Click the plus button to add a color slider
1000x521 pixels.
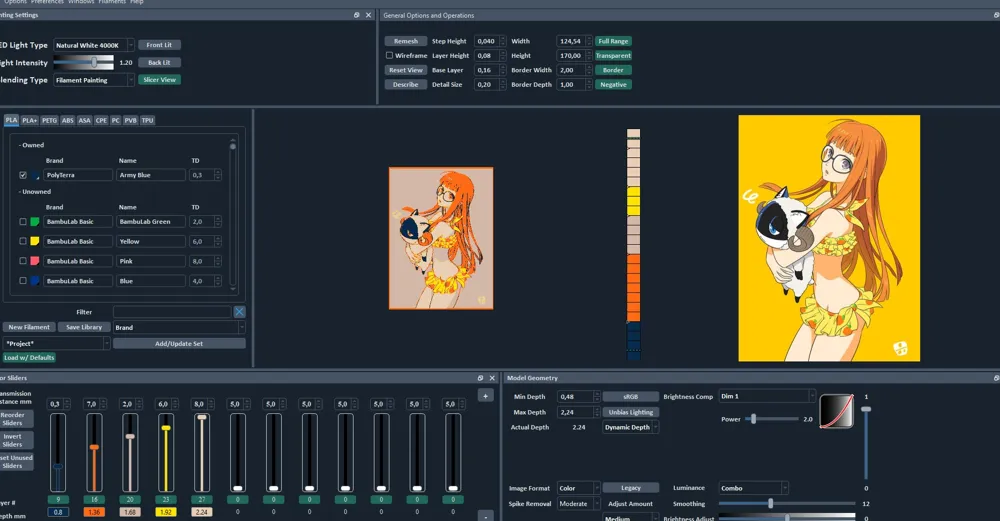point(485,396)
